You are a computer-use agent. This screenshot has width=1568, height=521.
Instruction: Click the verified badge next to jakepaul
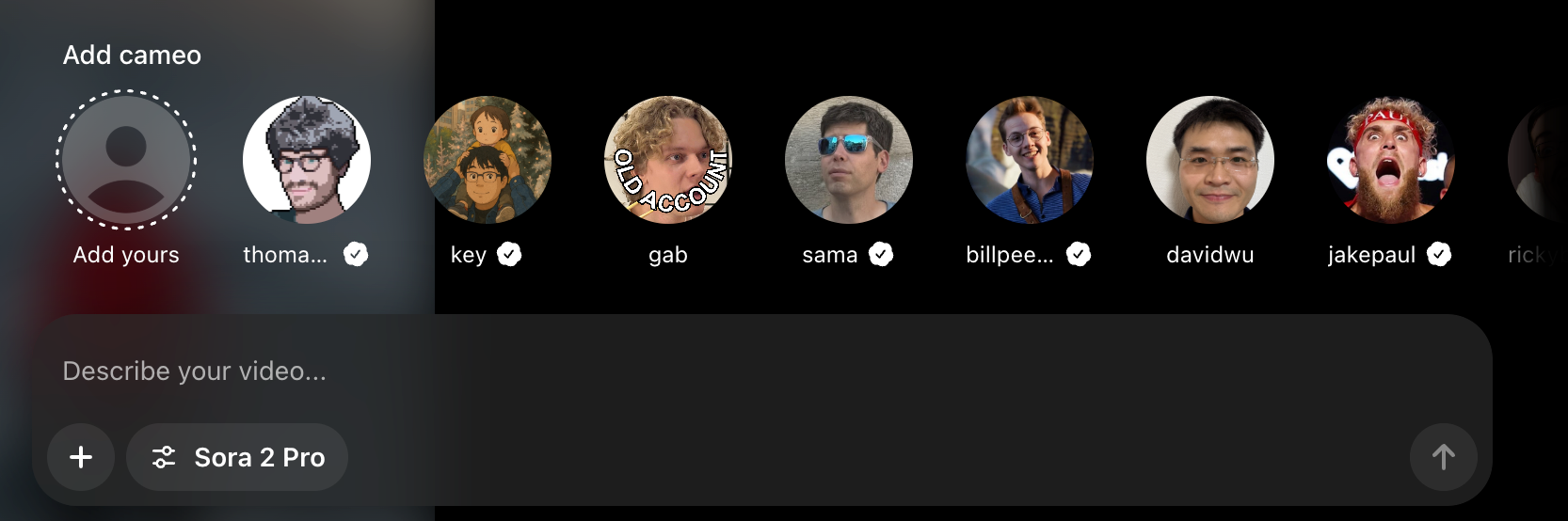click(1439, 254)
